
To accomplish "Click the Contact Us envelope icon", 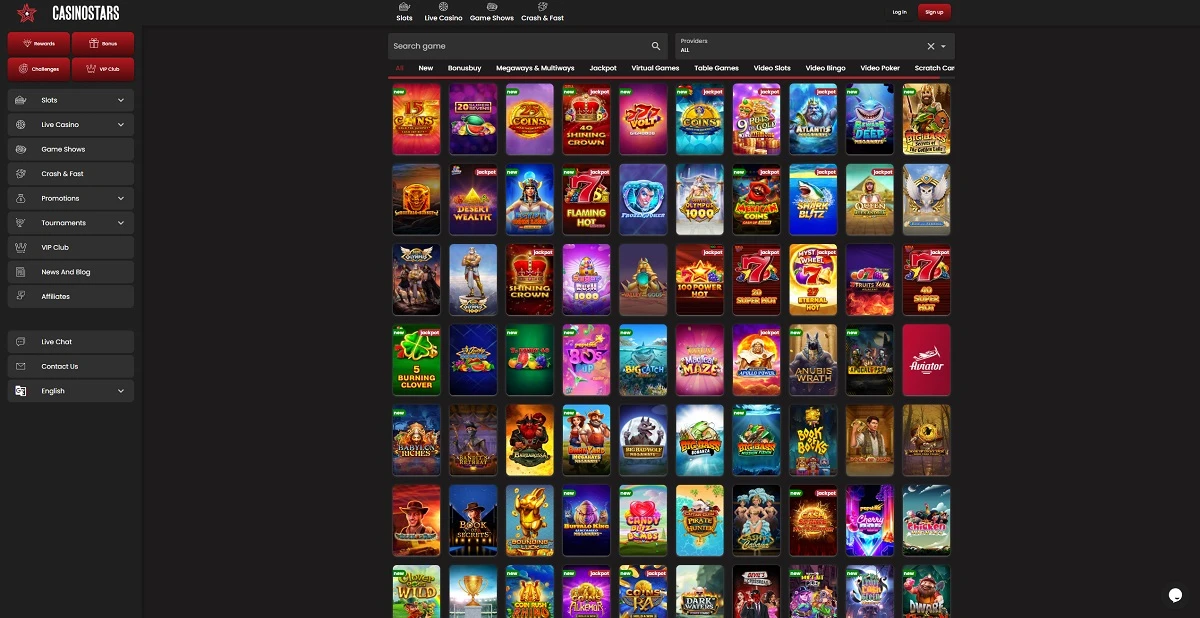I will pyautogui.click(x=21, y=366).
